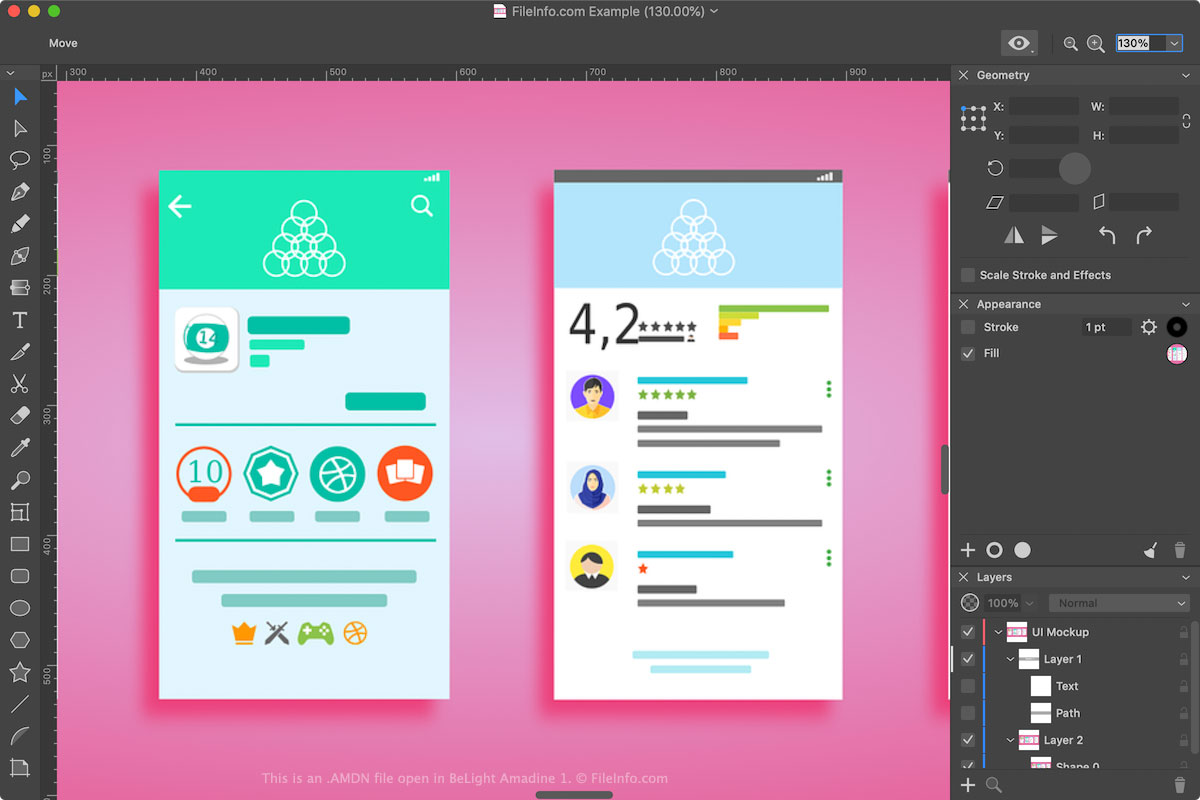Select the Move arrow tool
Image resolution: width=1200 pixels, height=800 pixels.
tap(20, 97)
